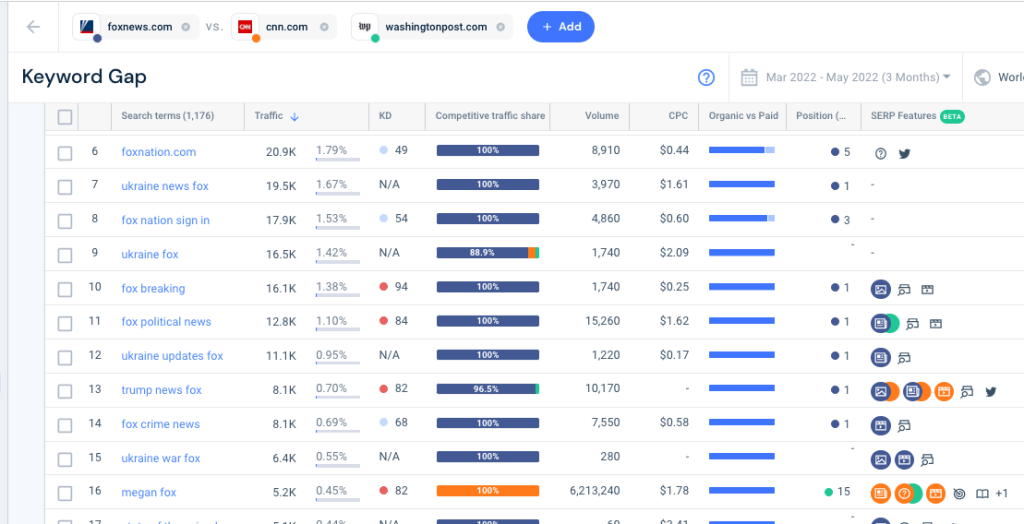This screenshot has width=1024, height=524.
Task: Click the KD column header
Action: (385, 116)
